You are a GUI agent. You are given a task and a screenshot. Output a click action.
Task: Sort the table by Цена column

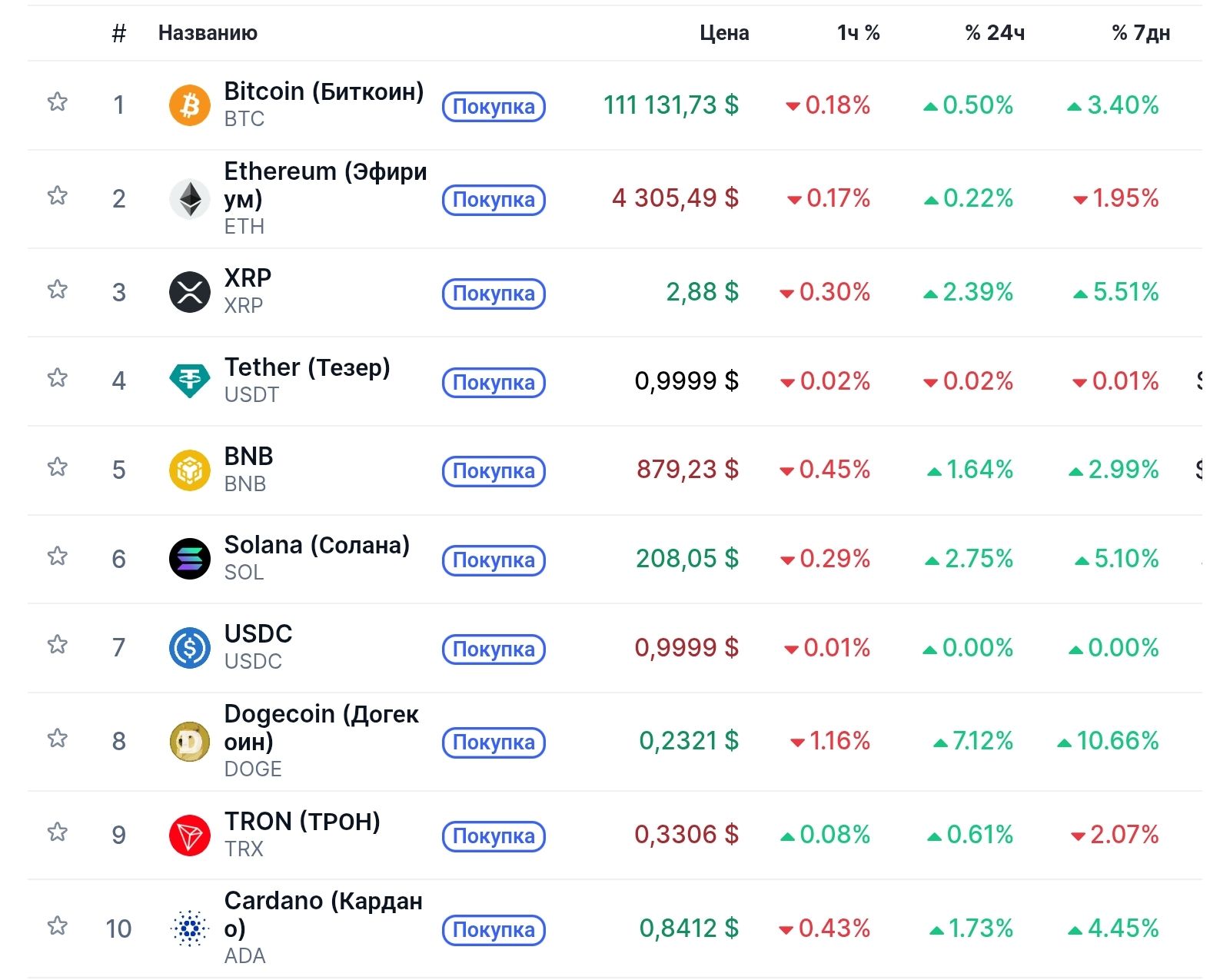[x=723, y=33]
